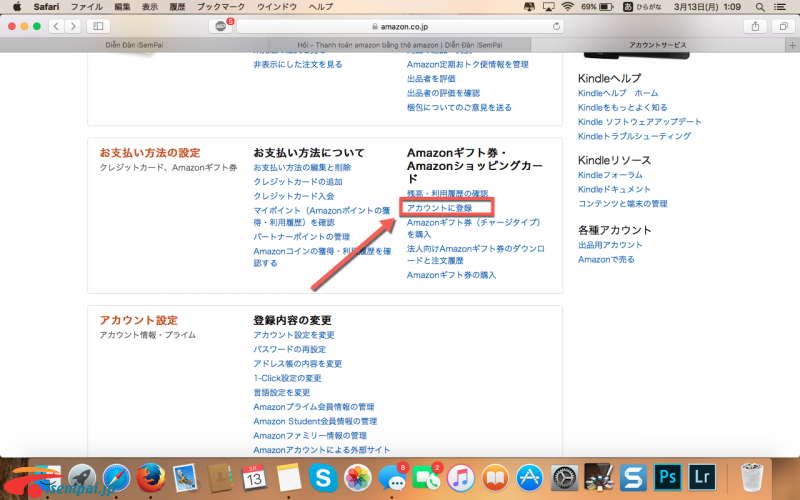Open Amazonギフト券の購入 link
Viewport: 800px width, 500px height.
(451, 275)
